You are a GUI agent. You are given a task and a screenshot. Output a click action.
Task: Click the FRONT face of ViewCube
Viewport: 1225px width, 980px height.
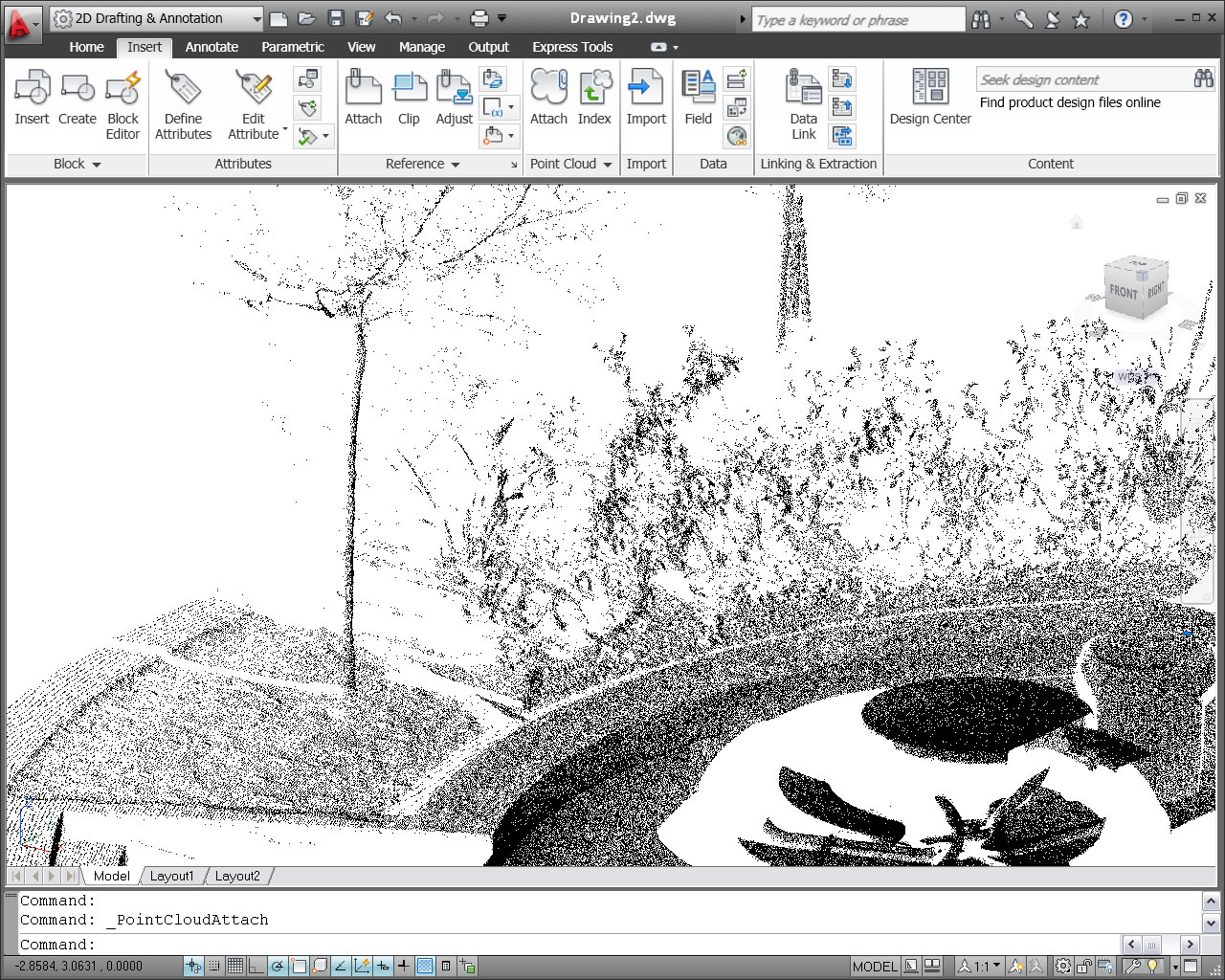click(x=1124, y=292)
